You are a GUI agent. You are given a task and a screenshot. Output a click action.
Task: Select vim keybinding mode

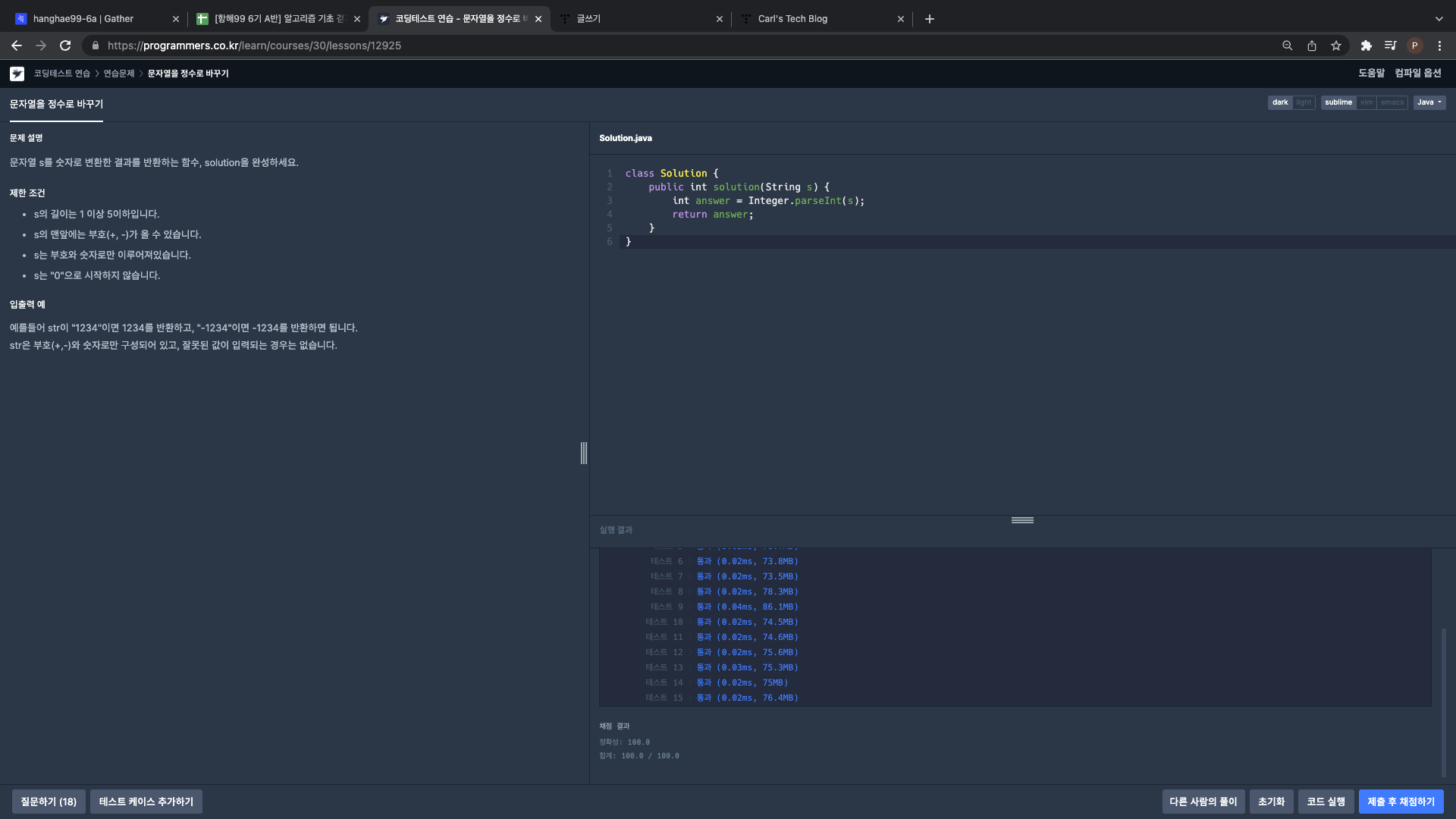(1367, 102)
